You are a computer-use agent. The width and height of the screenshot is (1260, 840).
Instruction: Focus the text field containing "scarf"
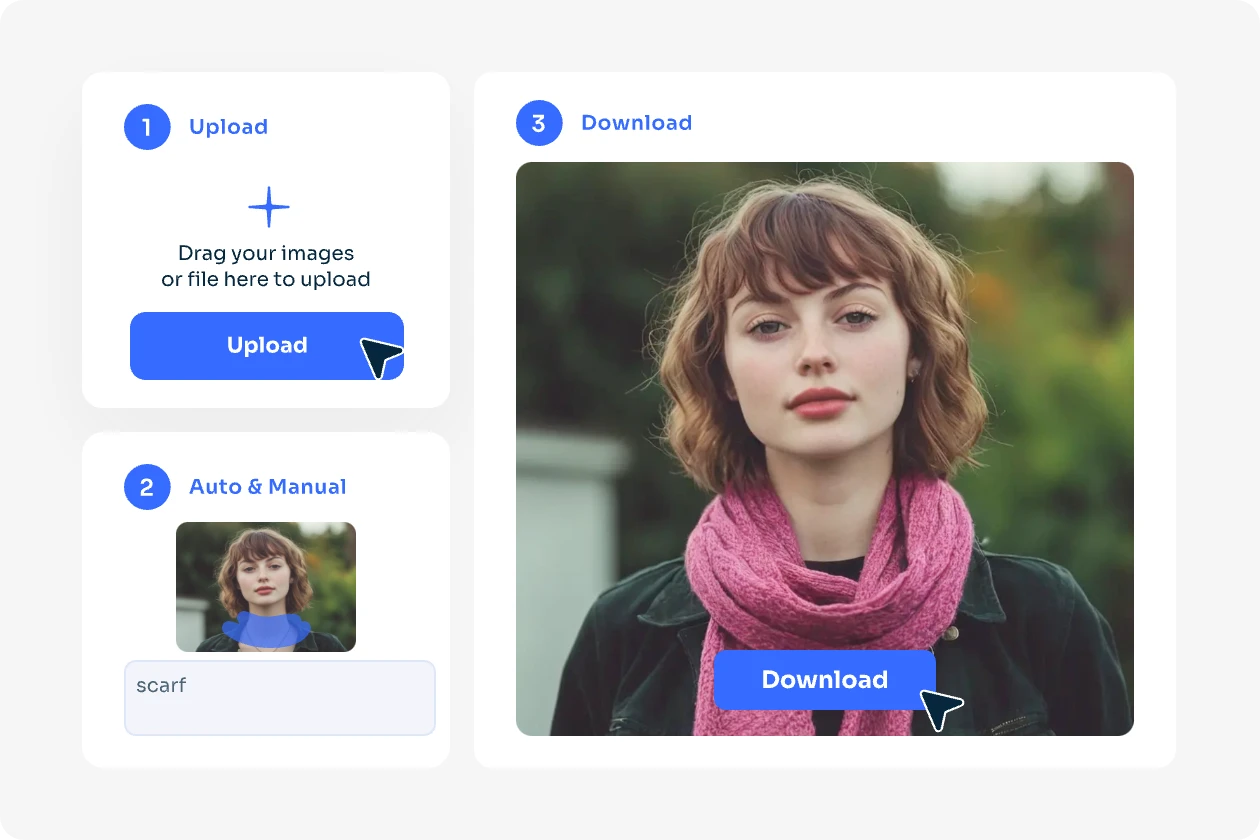coord(279,697)
